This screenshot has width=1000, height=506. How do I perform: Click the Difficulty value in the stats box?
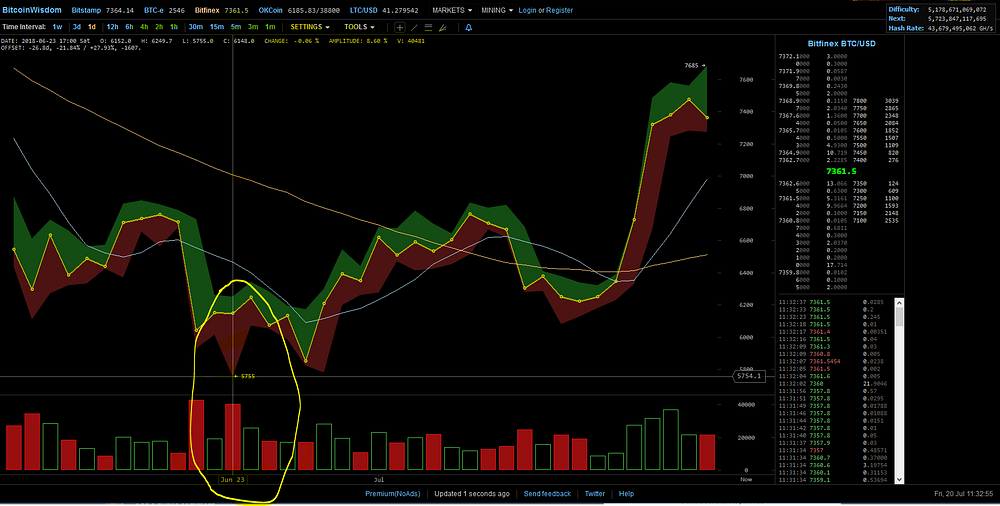pyautogui.click(x=958, y=10)
